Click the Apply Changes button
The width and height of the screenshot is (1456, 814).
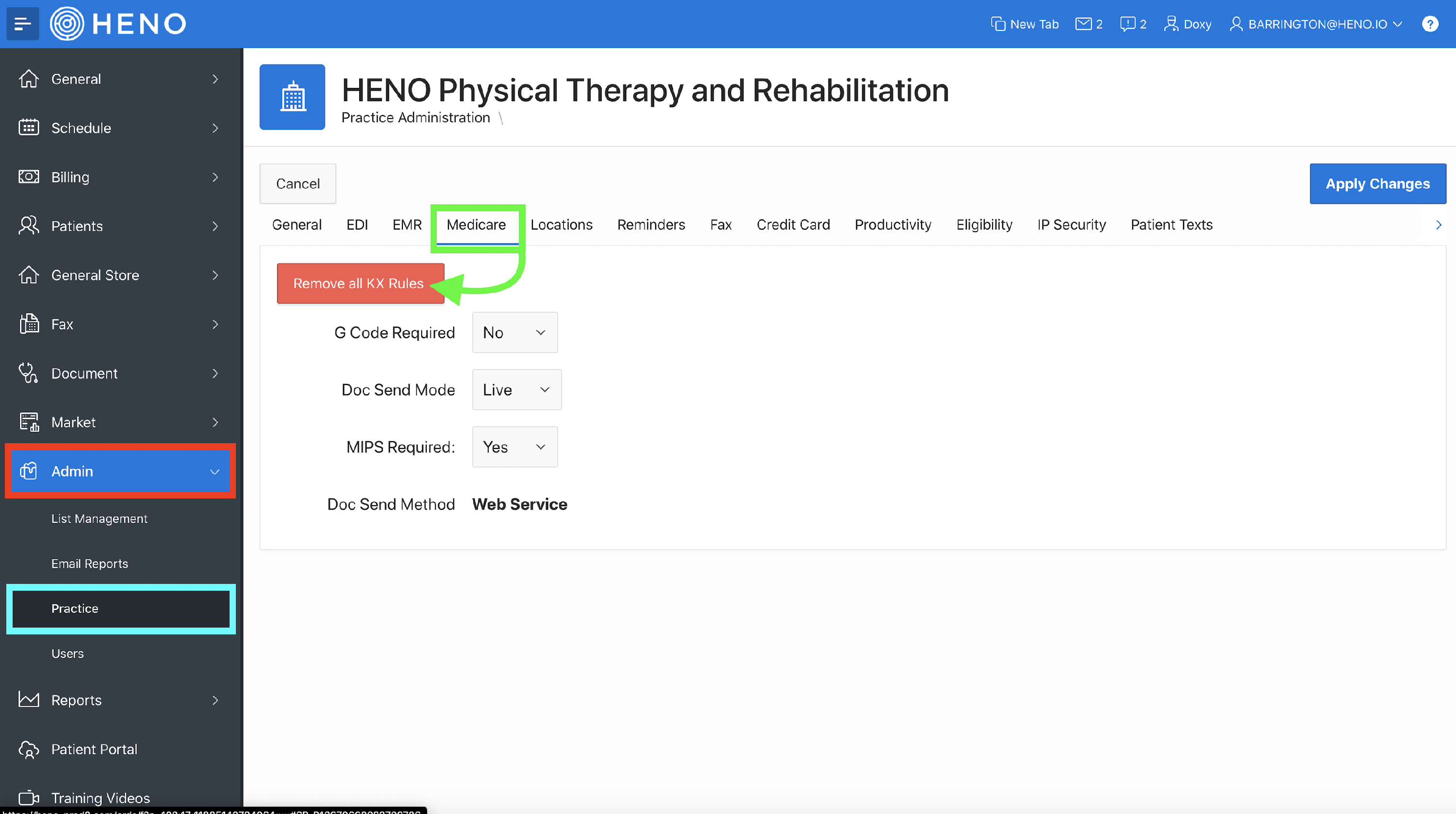click(x=1377, y=183)
